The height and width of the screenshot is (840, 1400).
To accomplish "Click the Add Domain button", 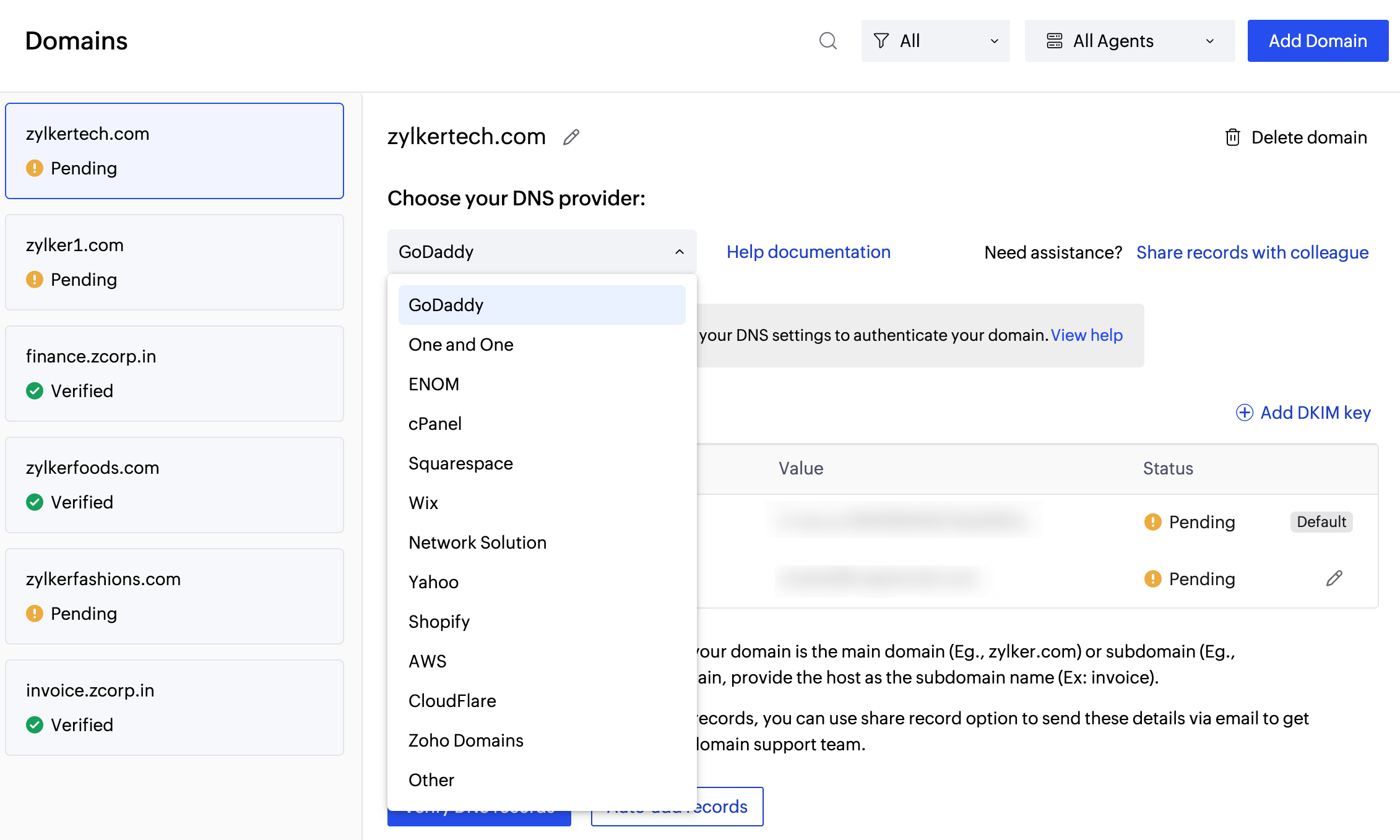I will coord(1318,41).
